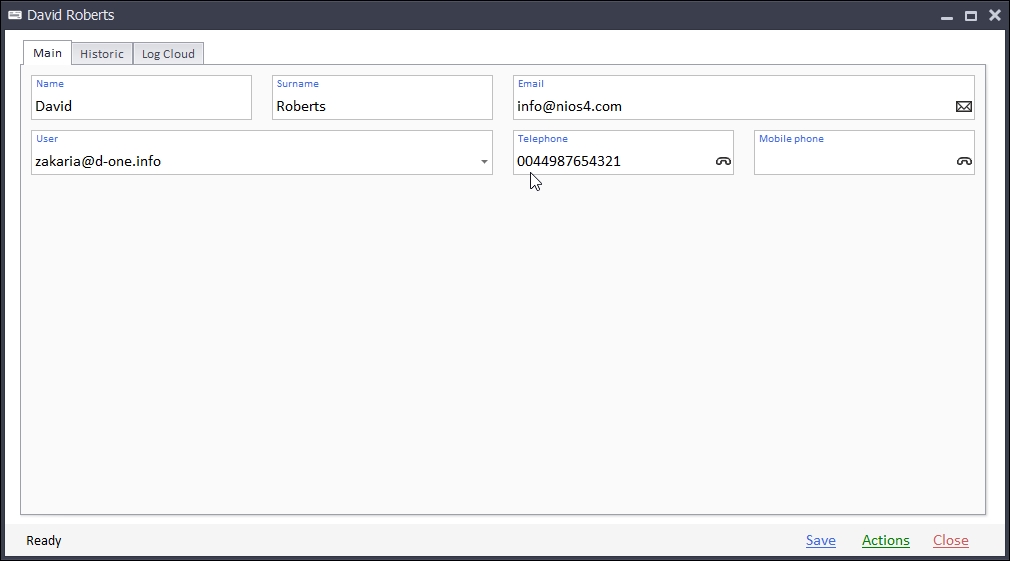Focus the Name field containing David
The image size is (1010, 561).
(x=141, y=106)
